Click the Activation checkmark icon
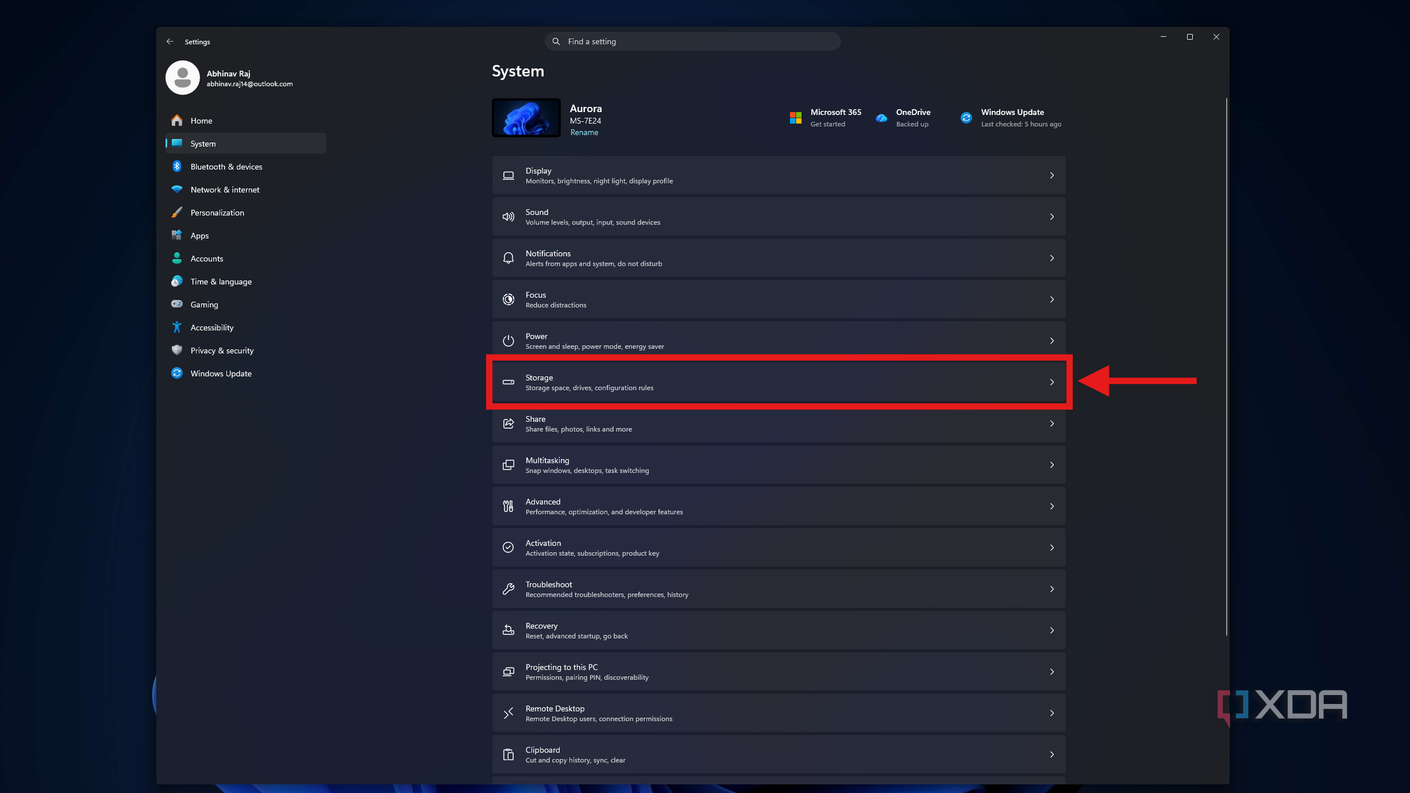 [x=508, y=548]
